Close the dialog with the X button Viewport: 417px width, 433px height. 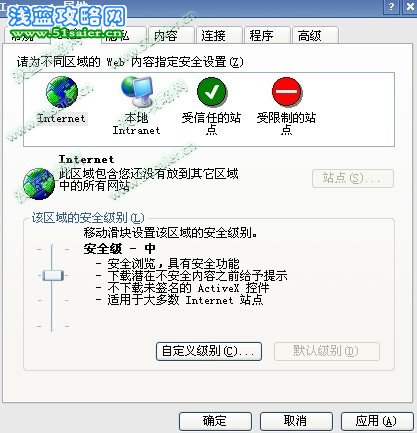(410, 6)
